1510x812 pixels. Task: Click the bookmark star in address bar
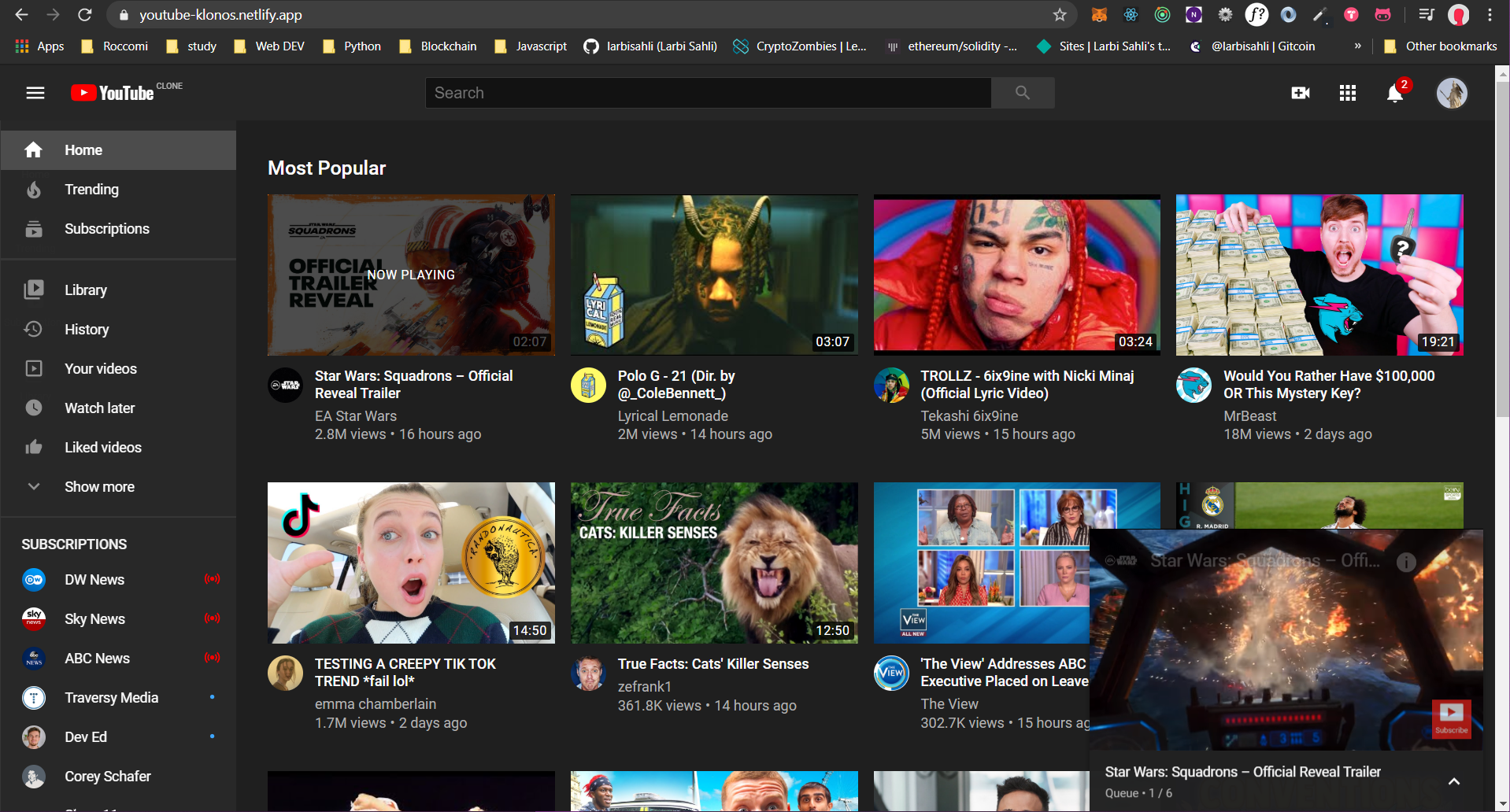[1060, 15]
